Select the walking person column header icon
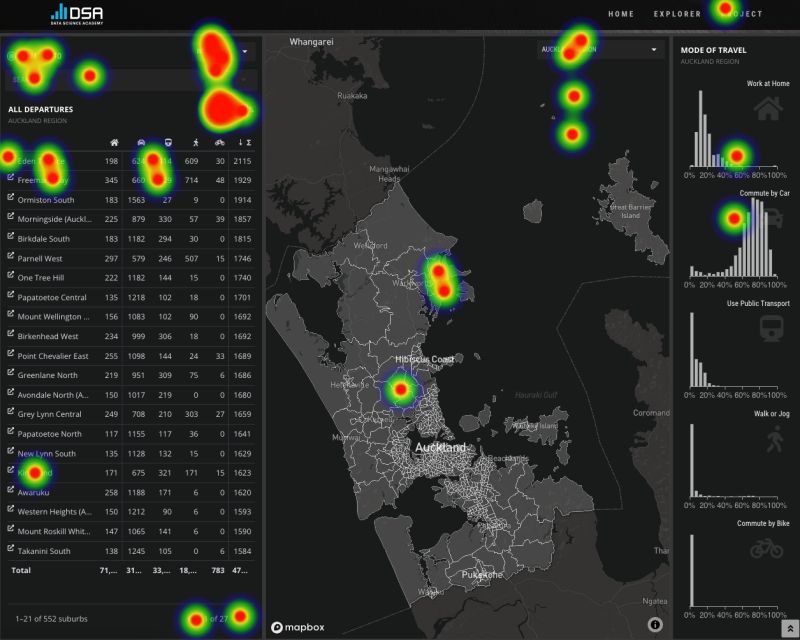The height and width of the screenshot is (640, 800). click(196, 142)
